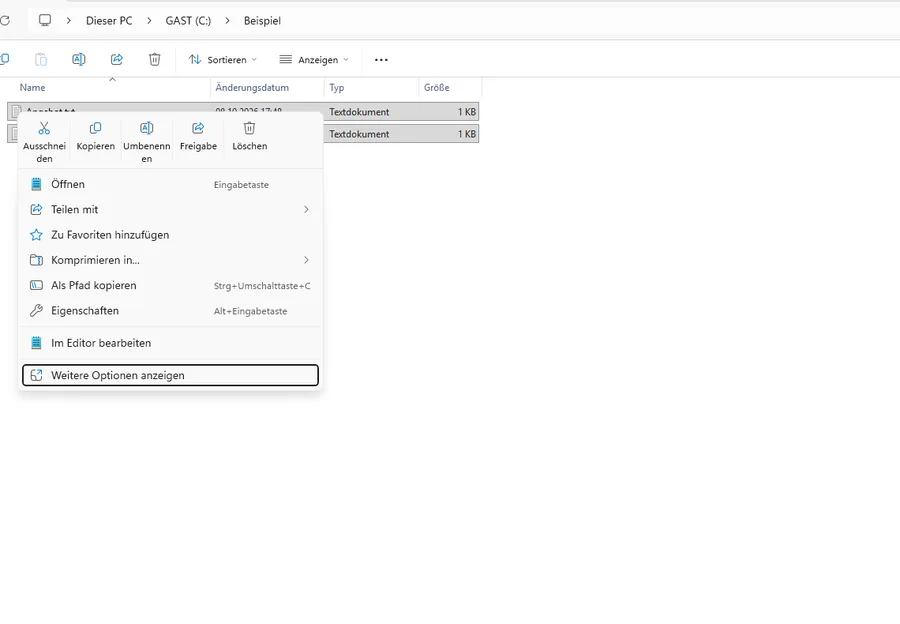
Task: Click the Freigabe share icon in menu
Action: [198, 128]
